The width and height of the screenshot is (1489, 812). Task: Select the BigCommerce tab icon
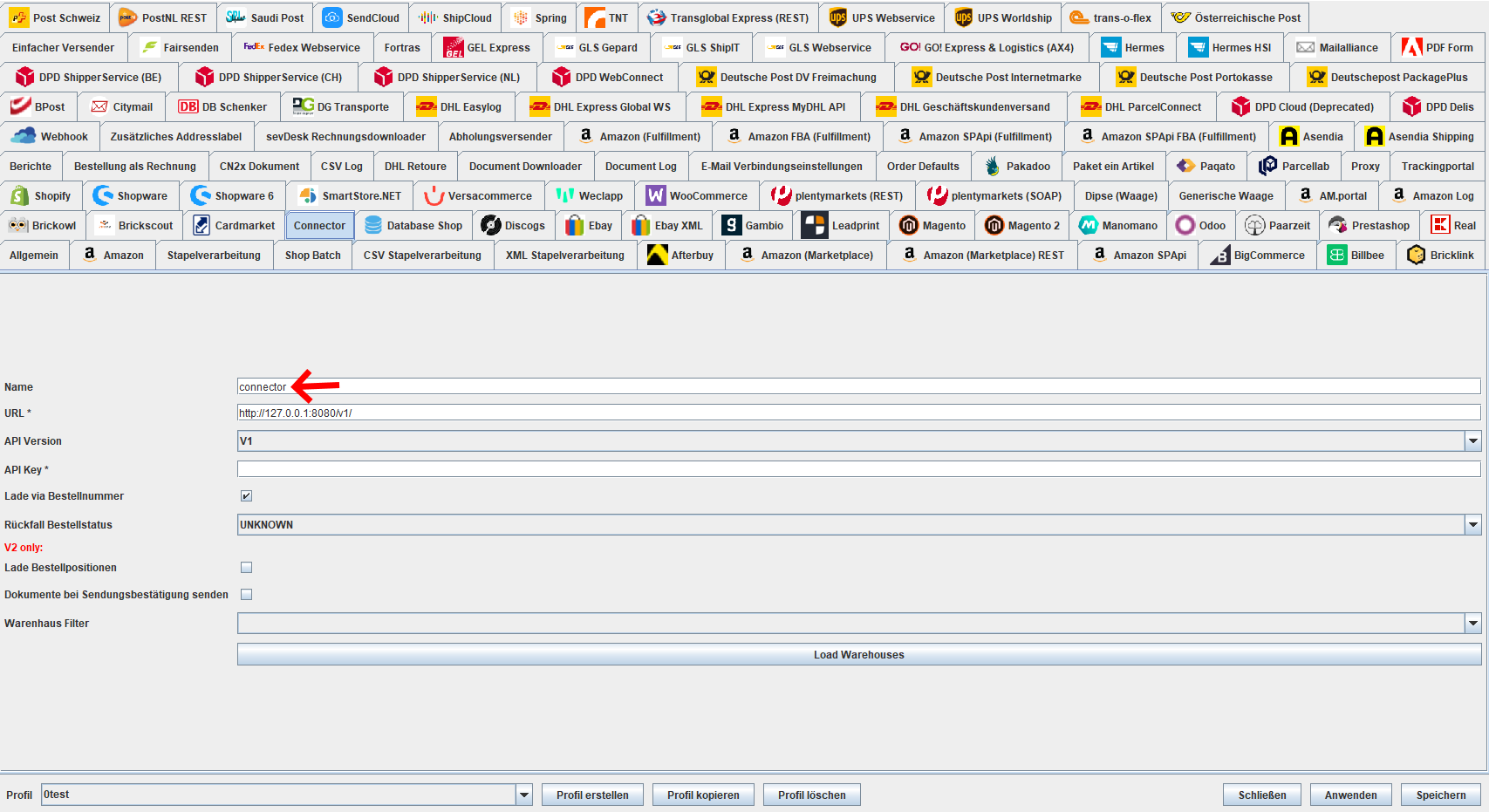[x=1219, y=255]
